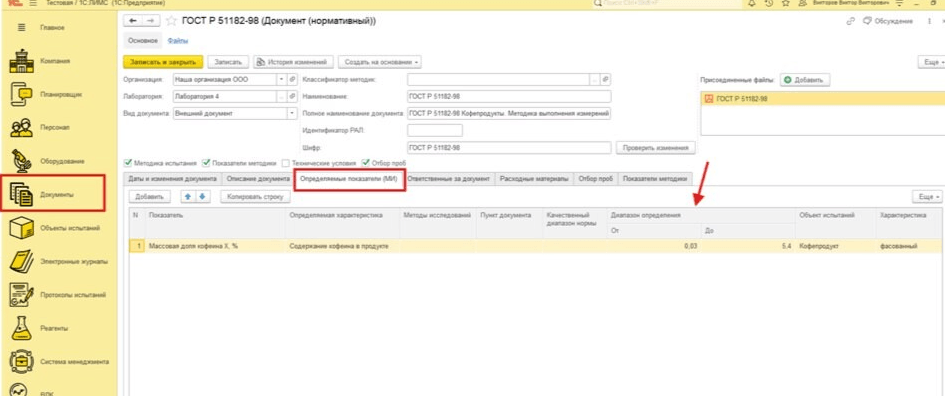Viewport: 945px width, 396px height.
Task: Open the top Еще menu beside the toolbar
Action: [x=931, y=61]
